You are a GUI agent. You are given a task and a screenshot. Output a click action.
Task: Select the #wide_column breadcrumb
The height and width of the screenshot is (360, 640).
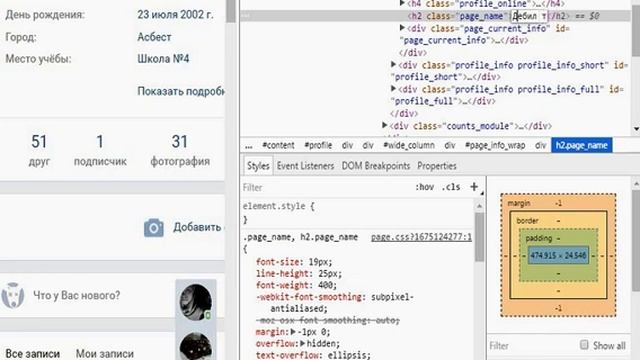point(409,145)
